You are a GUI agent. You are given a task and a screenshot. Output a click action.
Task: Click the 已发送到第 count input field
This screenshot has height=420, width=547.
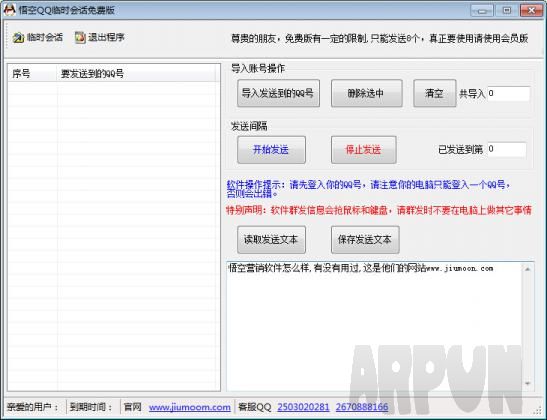tap(507, 149)
